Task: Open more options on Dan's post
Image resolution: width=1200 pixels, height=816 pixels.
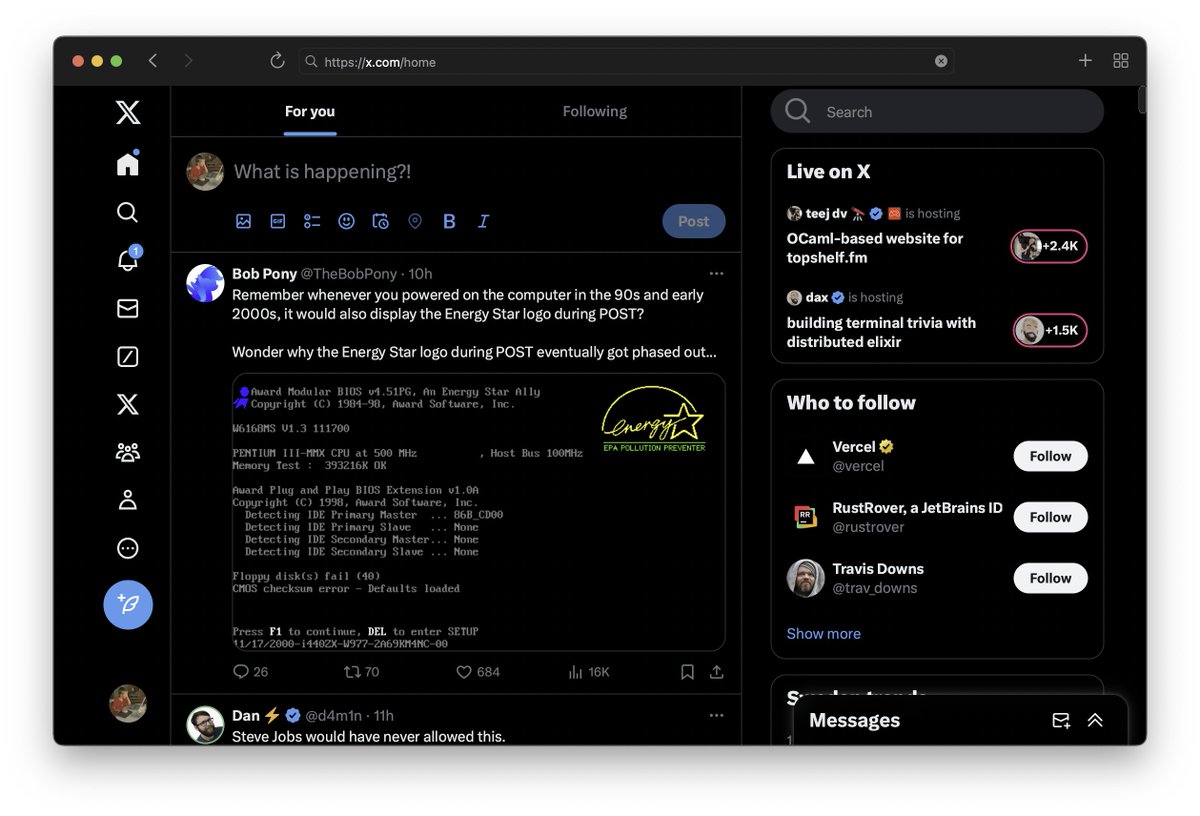Action: point(716,715)
